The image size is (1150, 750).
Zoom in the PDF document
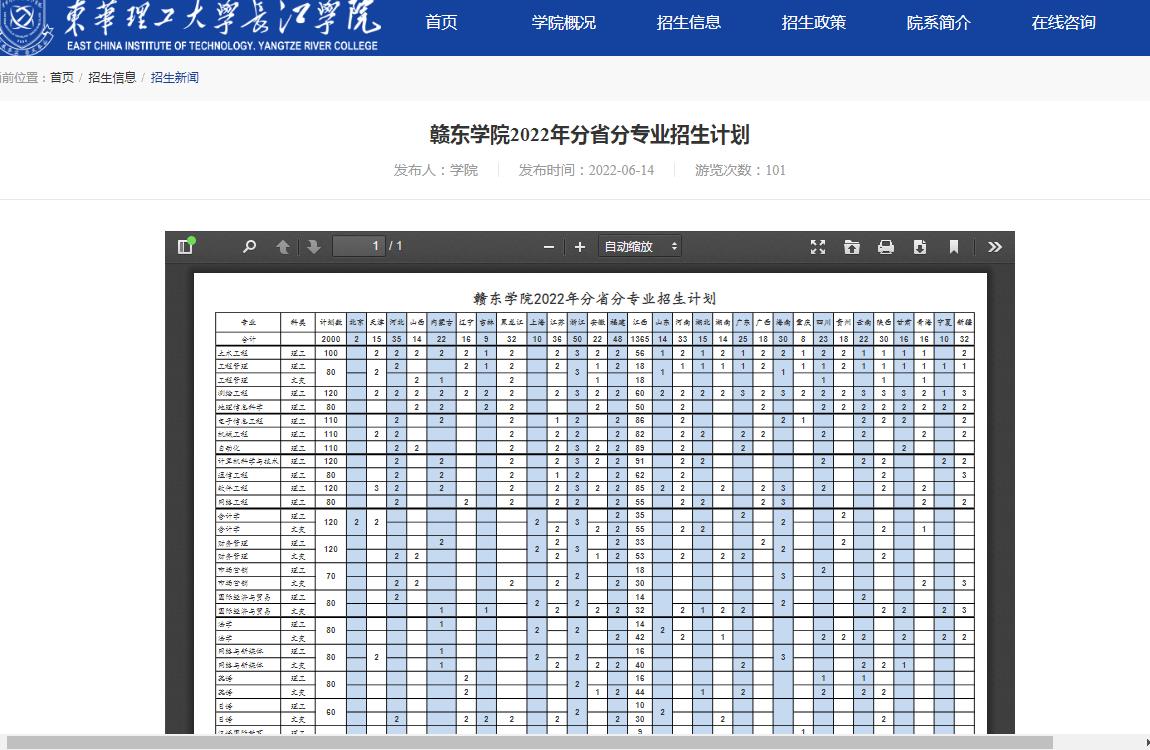(579, 247)
